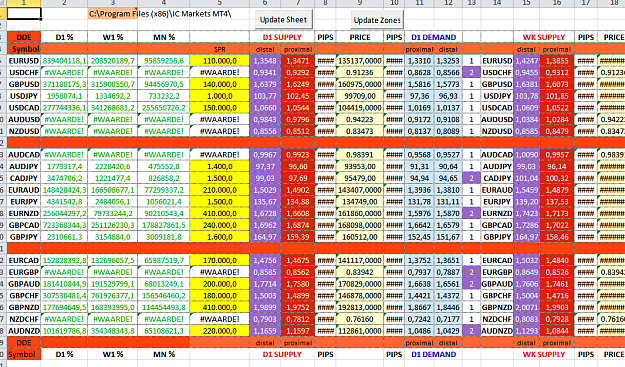Click the USDJPY distal cell 103,77
Image resolution: width=625 pixels, height=367 pixels.
click(x=265, y=96)
